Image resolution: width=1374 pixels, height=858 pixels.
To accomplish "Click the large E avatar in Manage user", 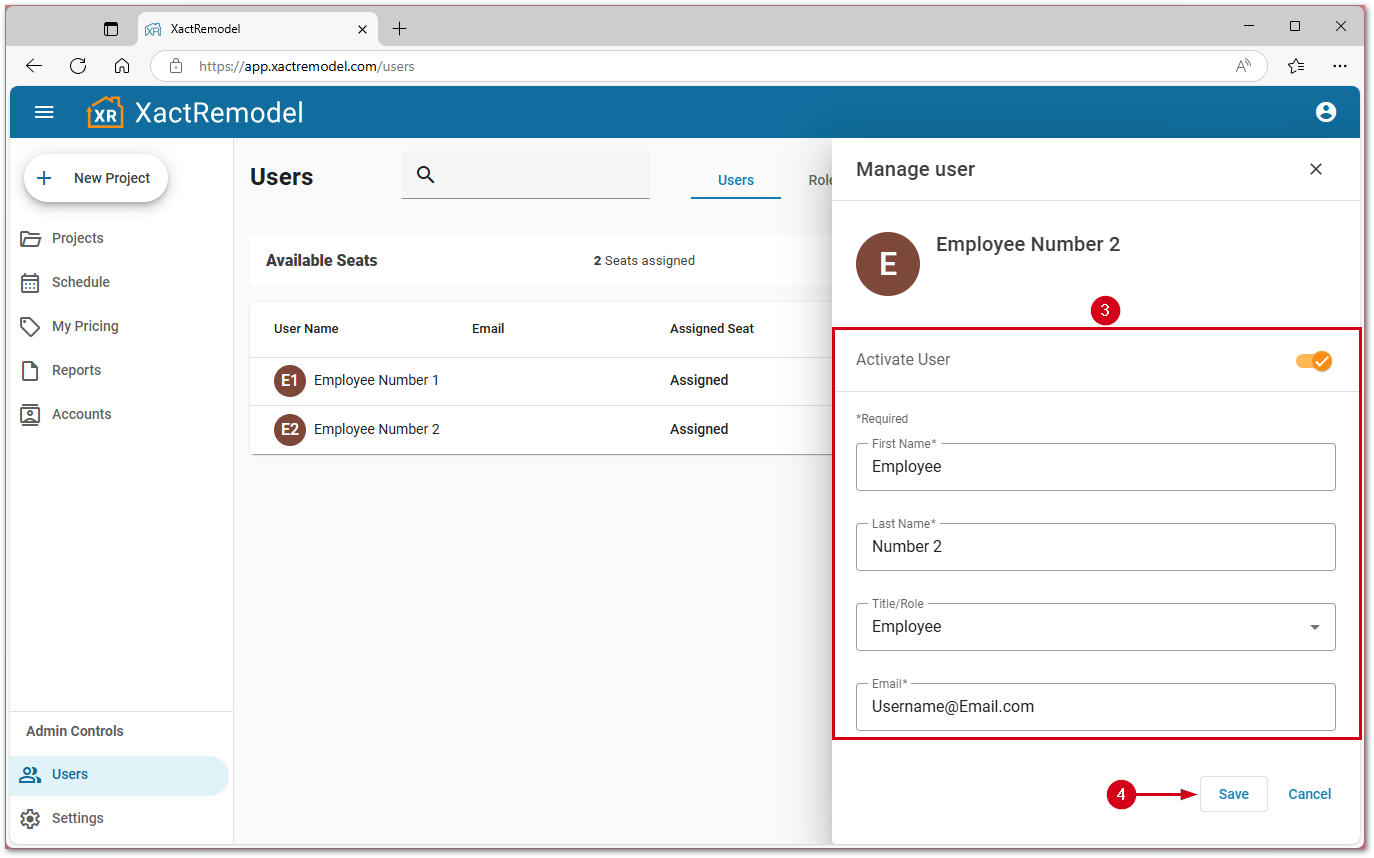I will coord(888,264).
